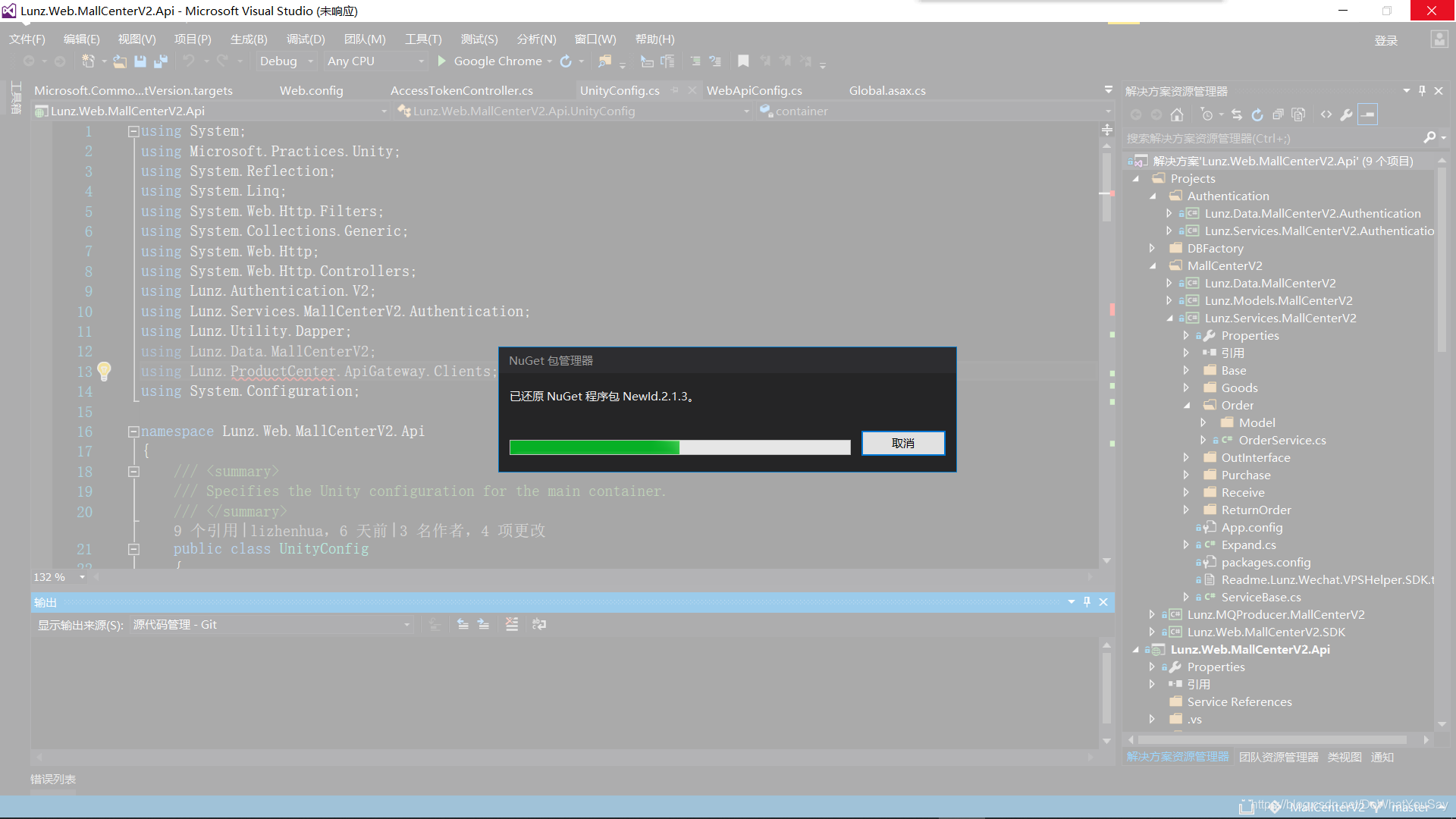Click the Find in Files toolbar icon

pos(604,61)
